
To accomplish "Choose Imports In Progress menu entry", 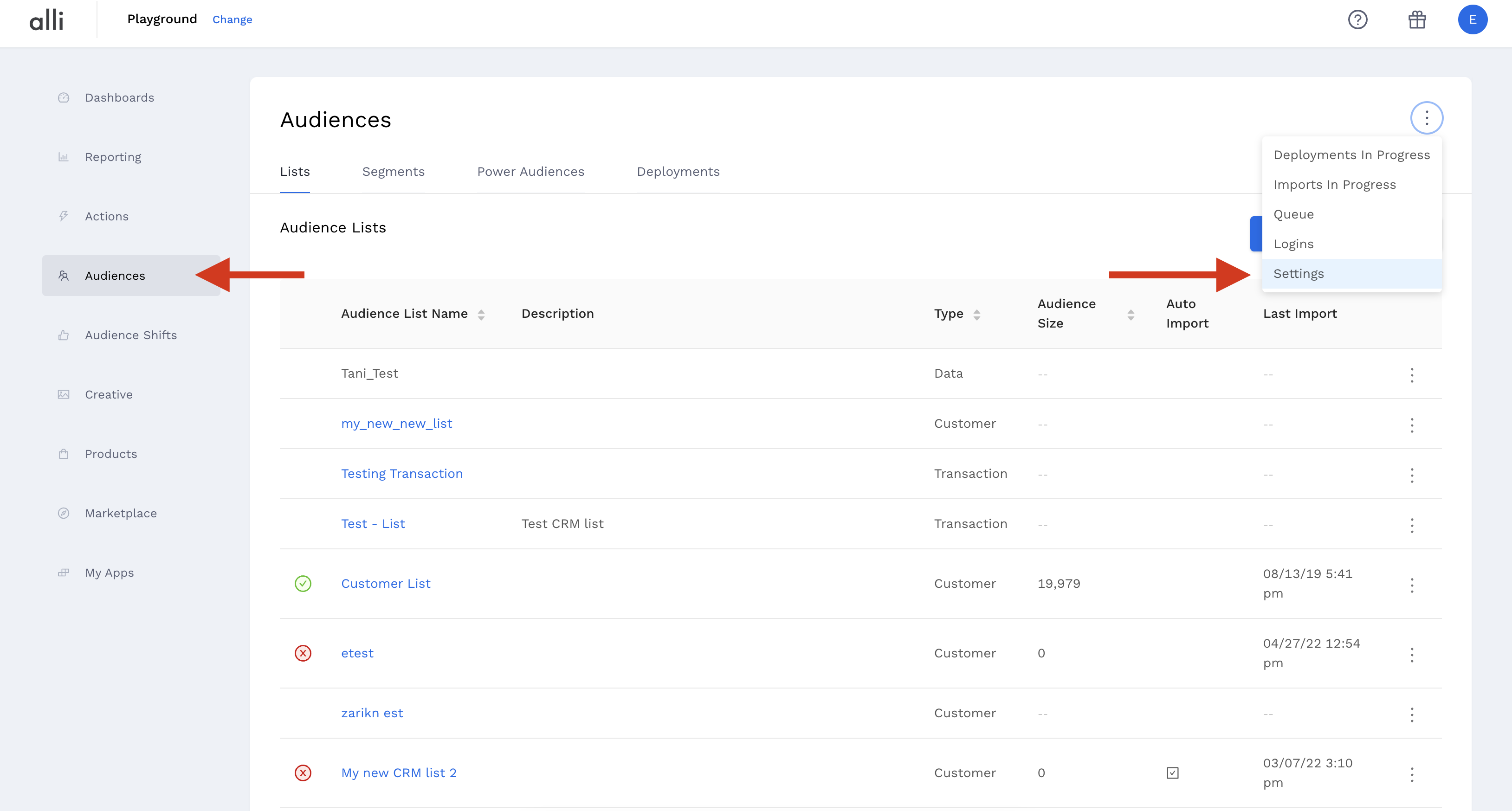I will pos(1334,184).
